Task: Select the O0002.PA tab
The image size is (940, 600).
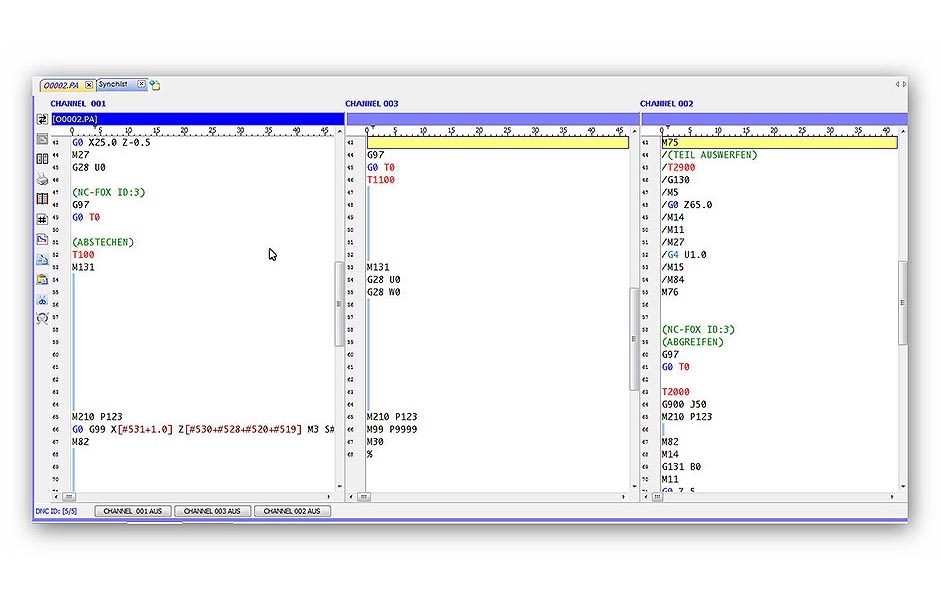Action: tap(61, 85)
